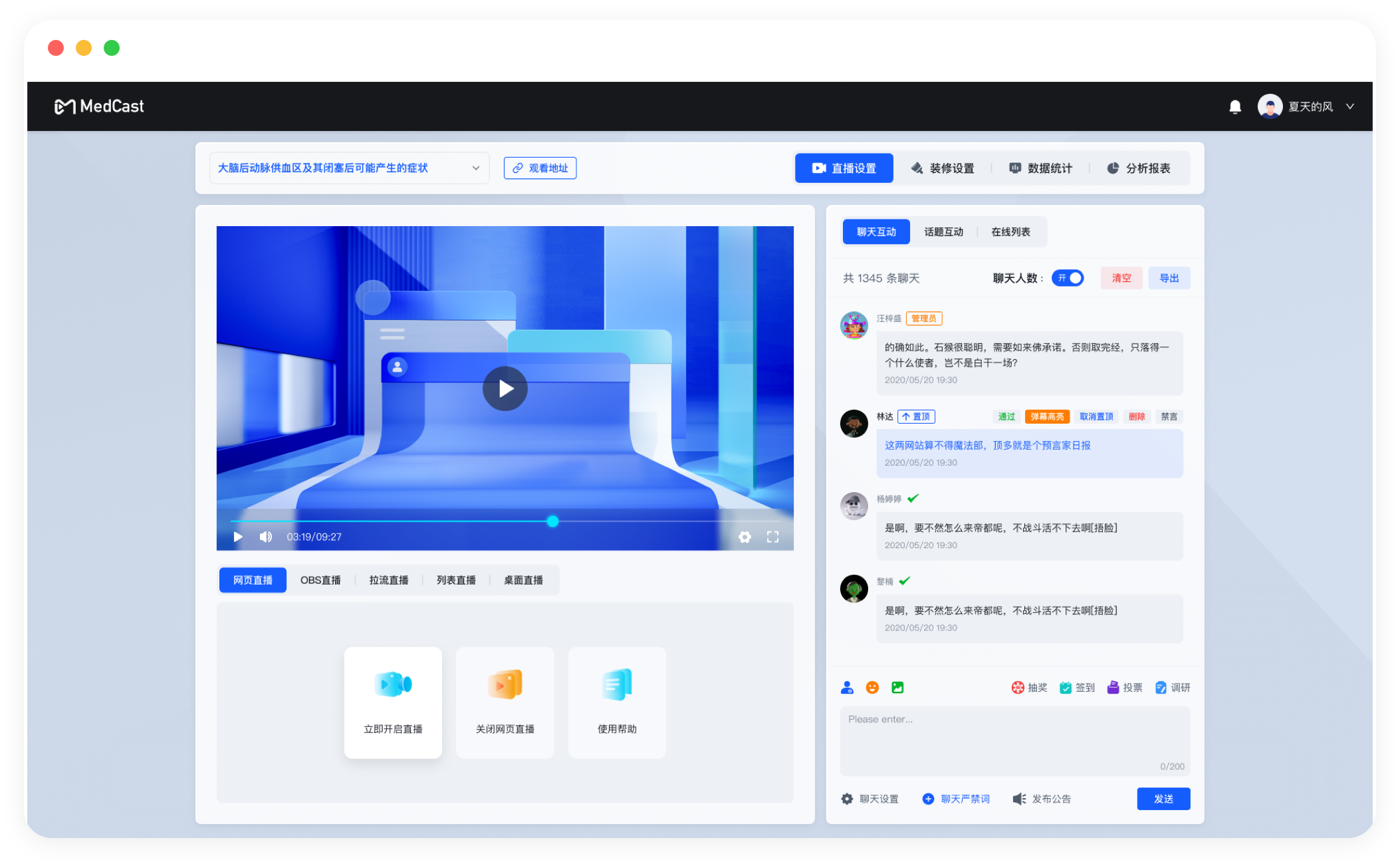Open the emoji picker icon
This screenshot has width=1400, height=866.
tap(872, 687)
